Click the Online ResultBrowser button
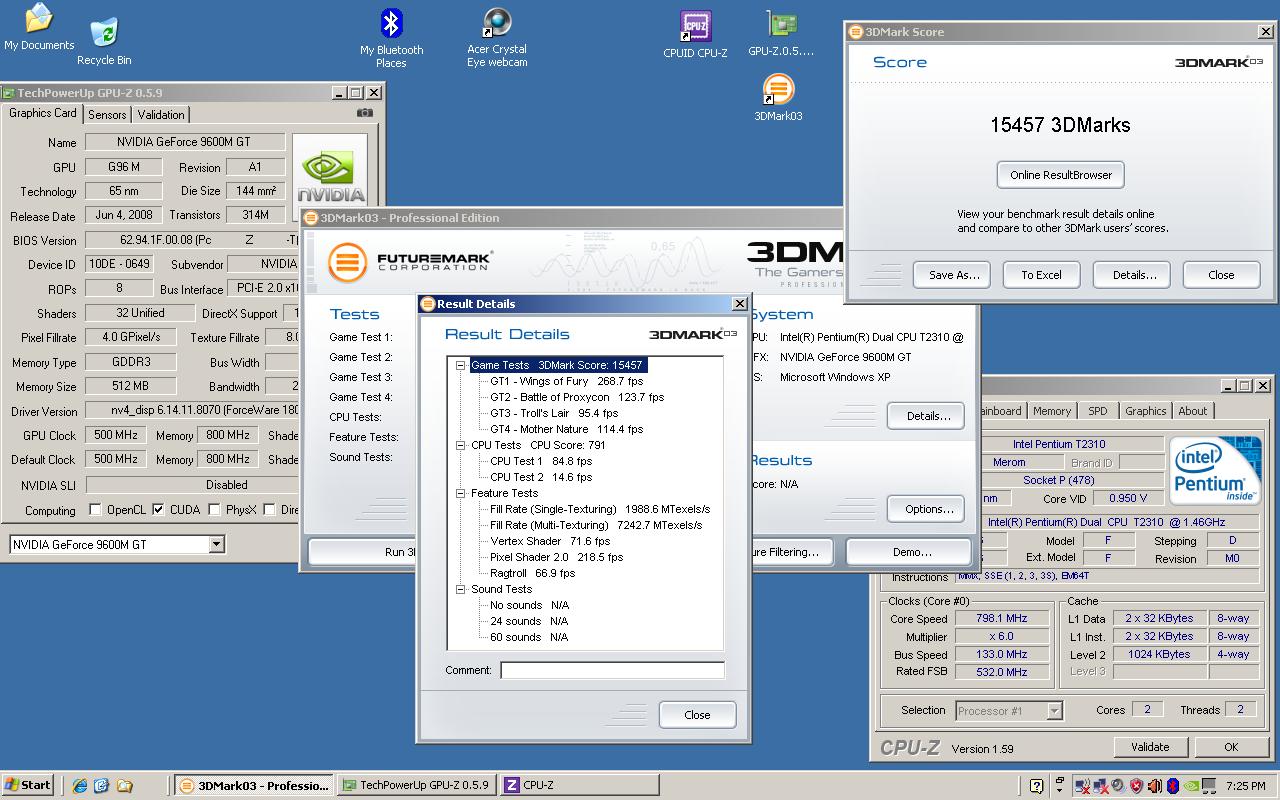This screenshot has width=1280, height=800. click(1060, 175)
